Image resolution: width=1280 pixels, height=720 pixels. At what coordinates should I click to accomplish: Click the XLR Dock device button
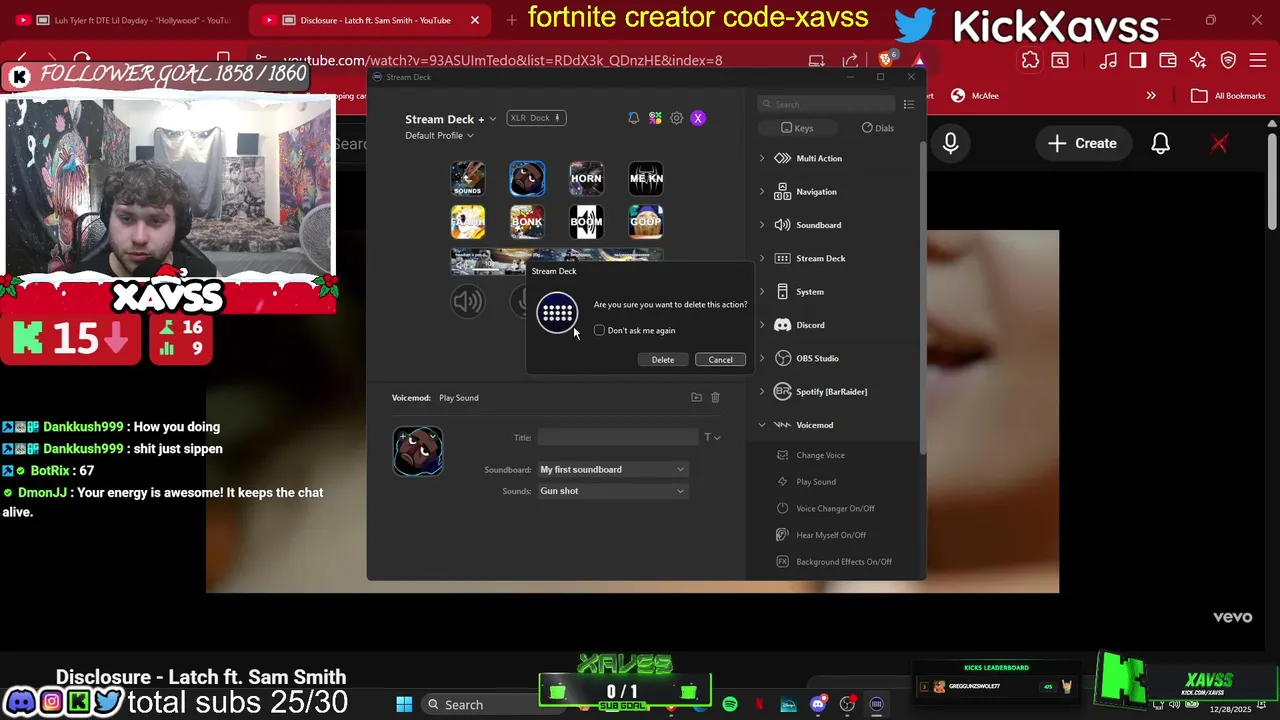tap(537, 118)
